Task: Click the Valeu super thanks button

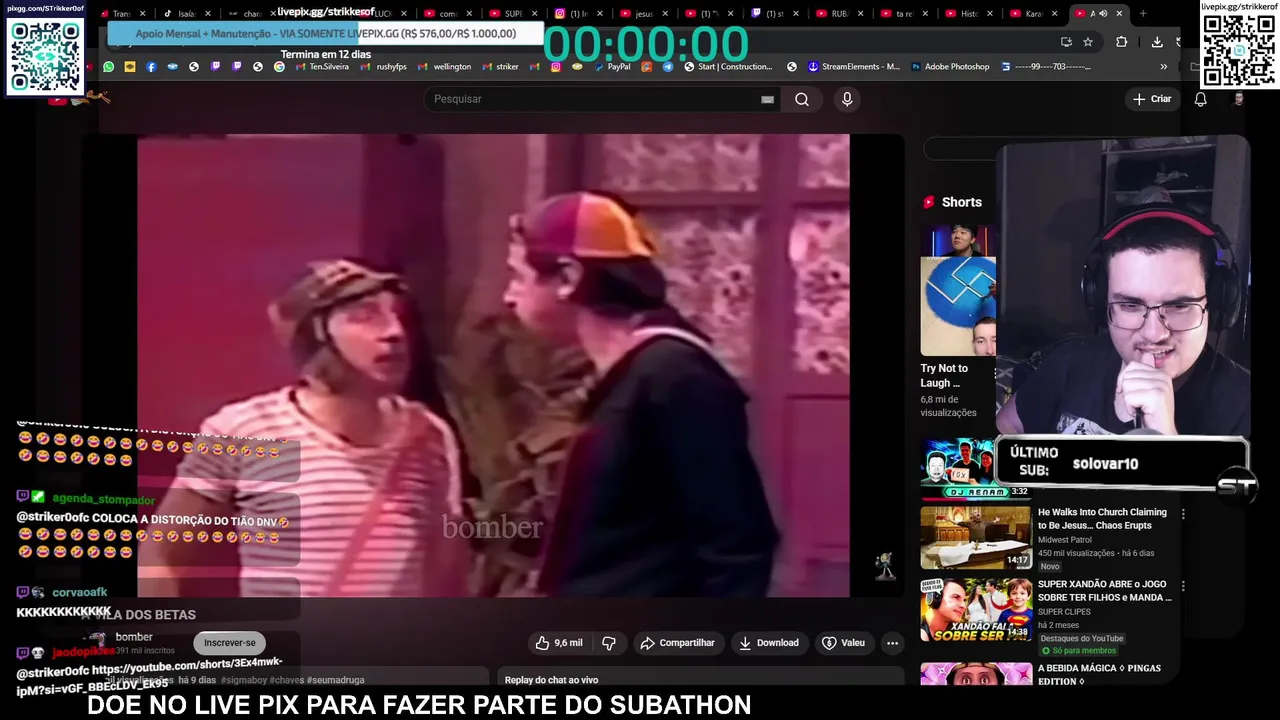Action: 843,643
